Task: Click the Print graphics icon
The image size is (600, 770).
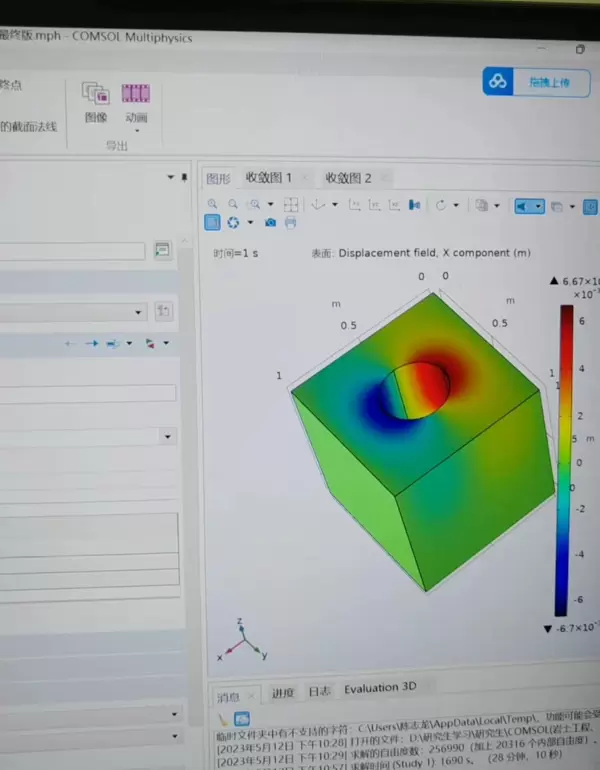Action: (x=291, y=222)
